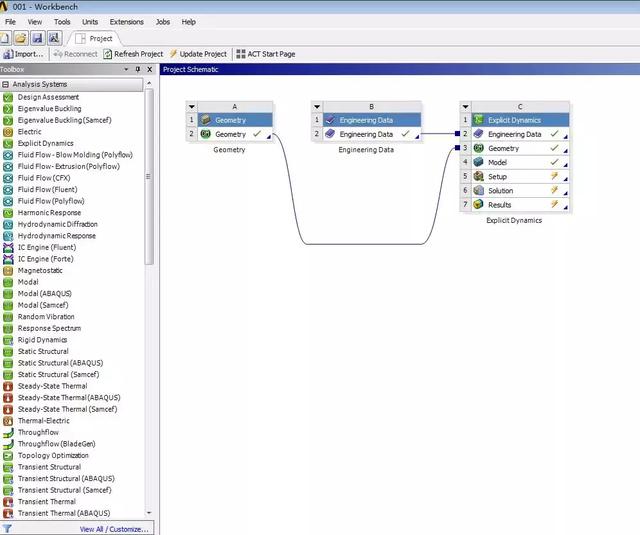This screenshot has height=535, width=640.
Task: Select Transient Structural system
Action: tap(49, 467)
